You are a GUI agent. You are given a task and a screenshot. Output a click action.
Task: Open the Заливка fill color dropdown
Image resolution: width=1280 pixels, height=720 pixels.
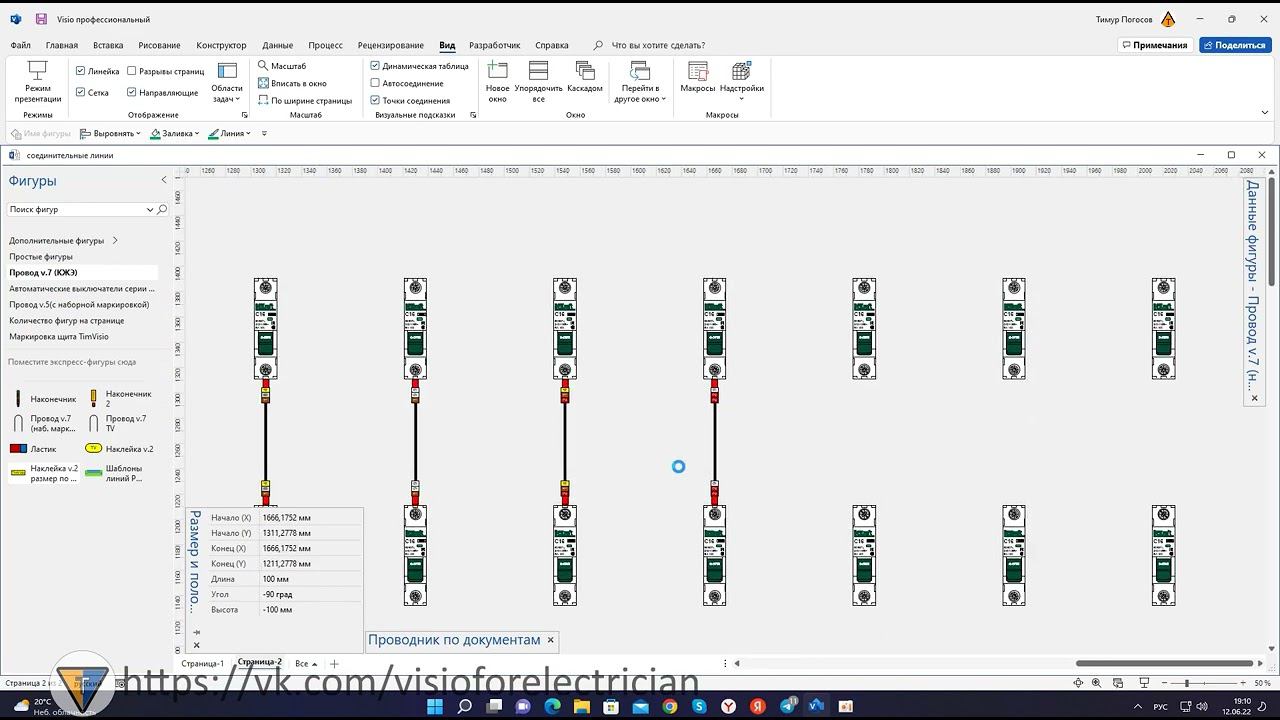point(175,133)
